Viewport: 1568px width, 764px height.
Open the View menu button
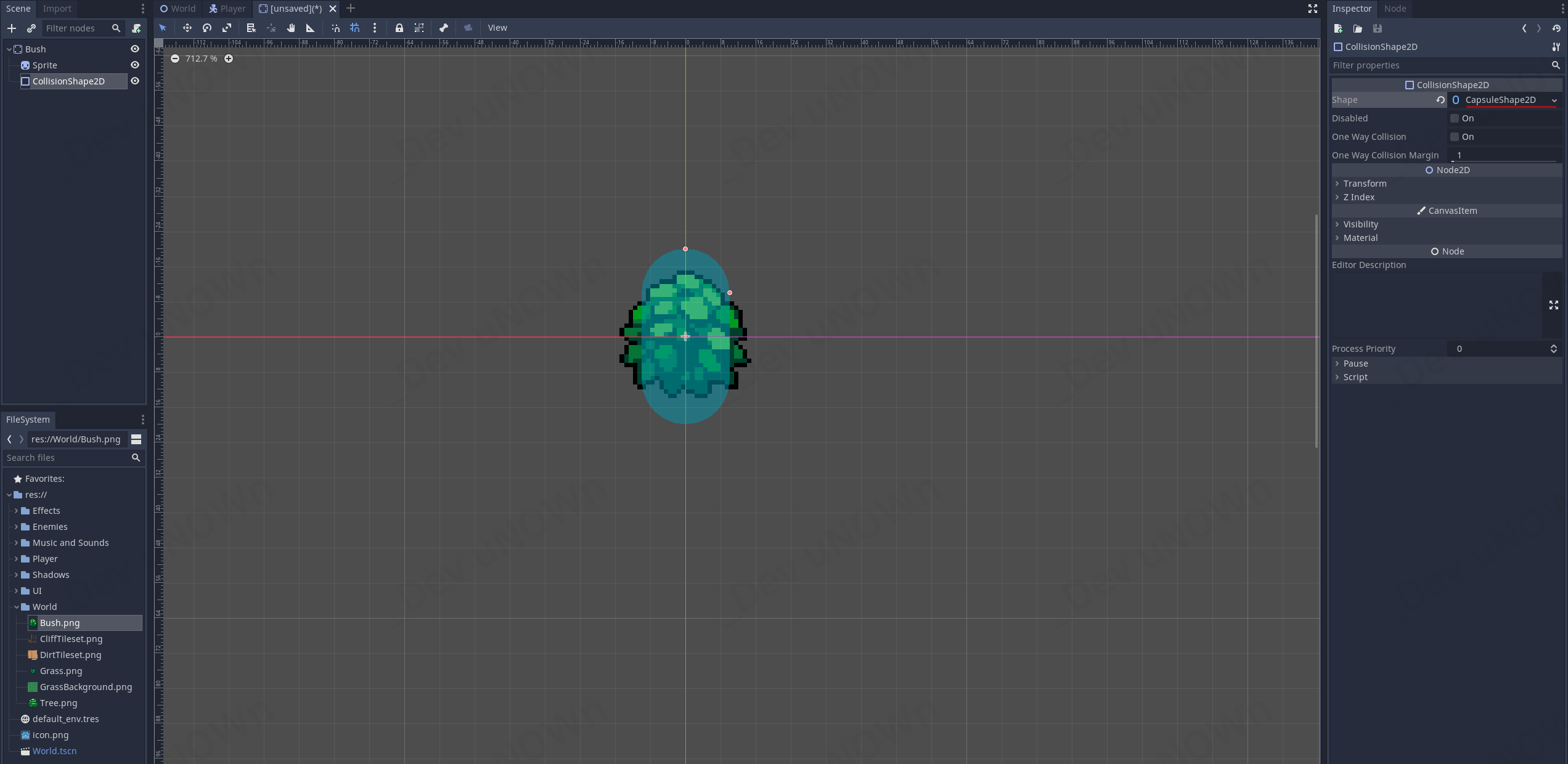(497, 28)
